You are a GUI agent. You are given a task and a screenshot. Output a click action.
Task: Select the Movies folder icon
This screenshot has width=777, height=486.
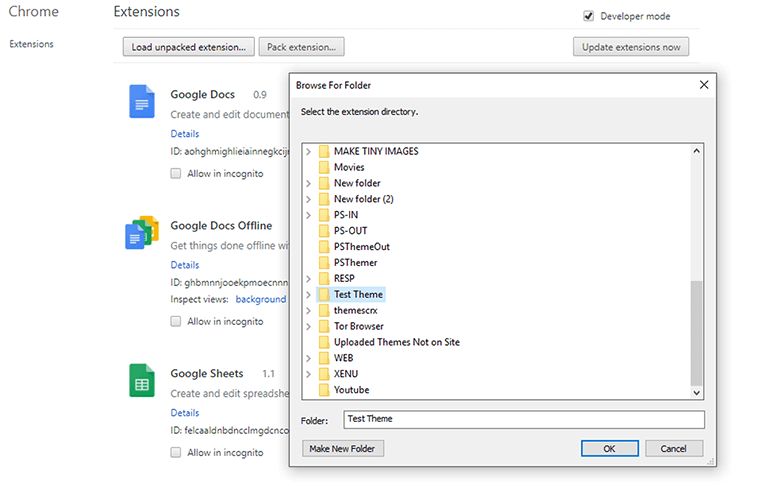324,167
